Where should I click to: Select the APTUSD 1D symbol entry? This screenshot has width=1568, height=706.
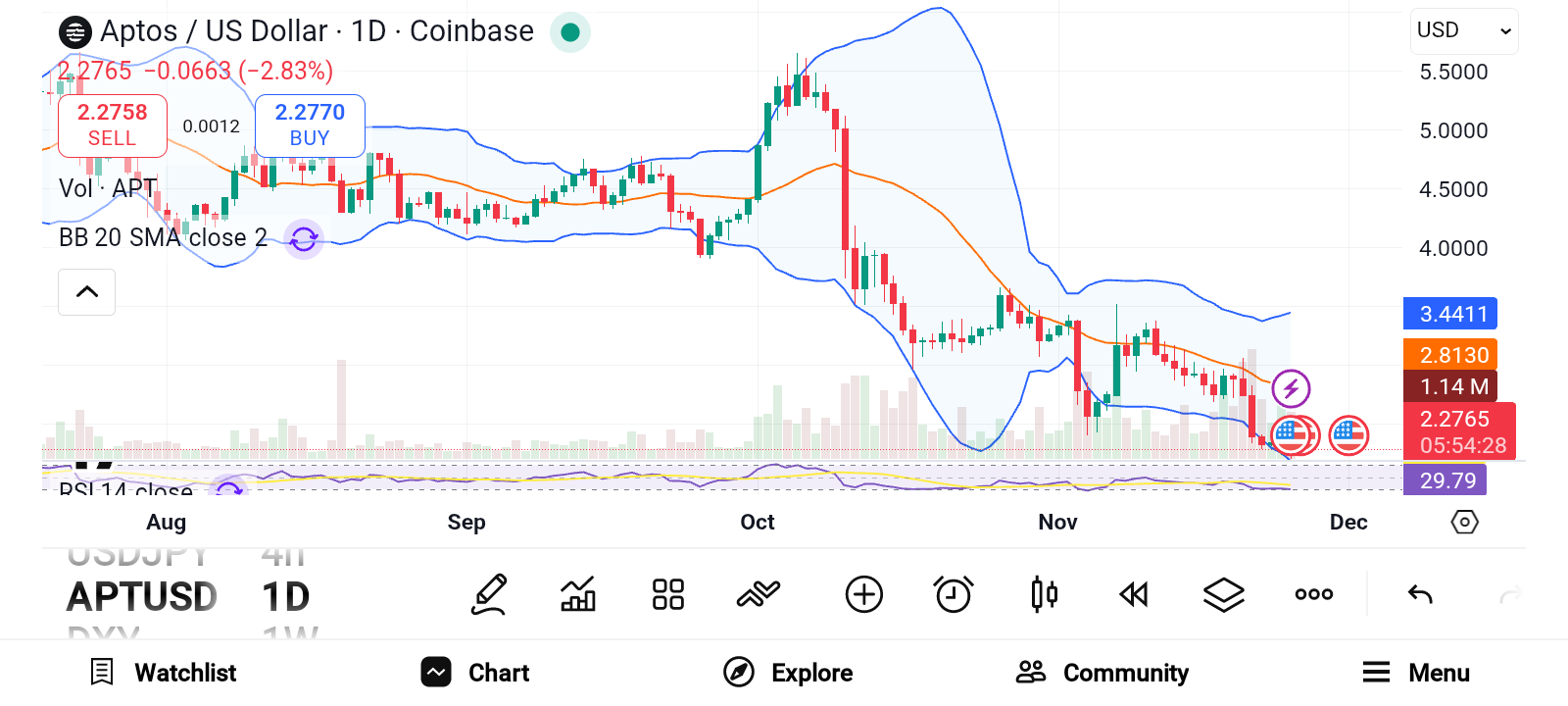[x=142, y=595]
